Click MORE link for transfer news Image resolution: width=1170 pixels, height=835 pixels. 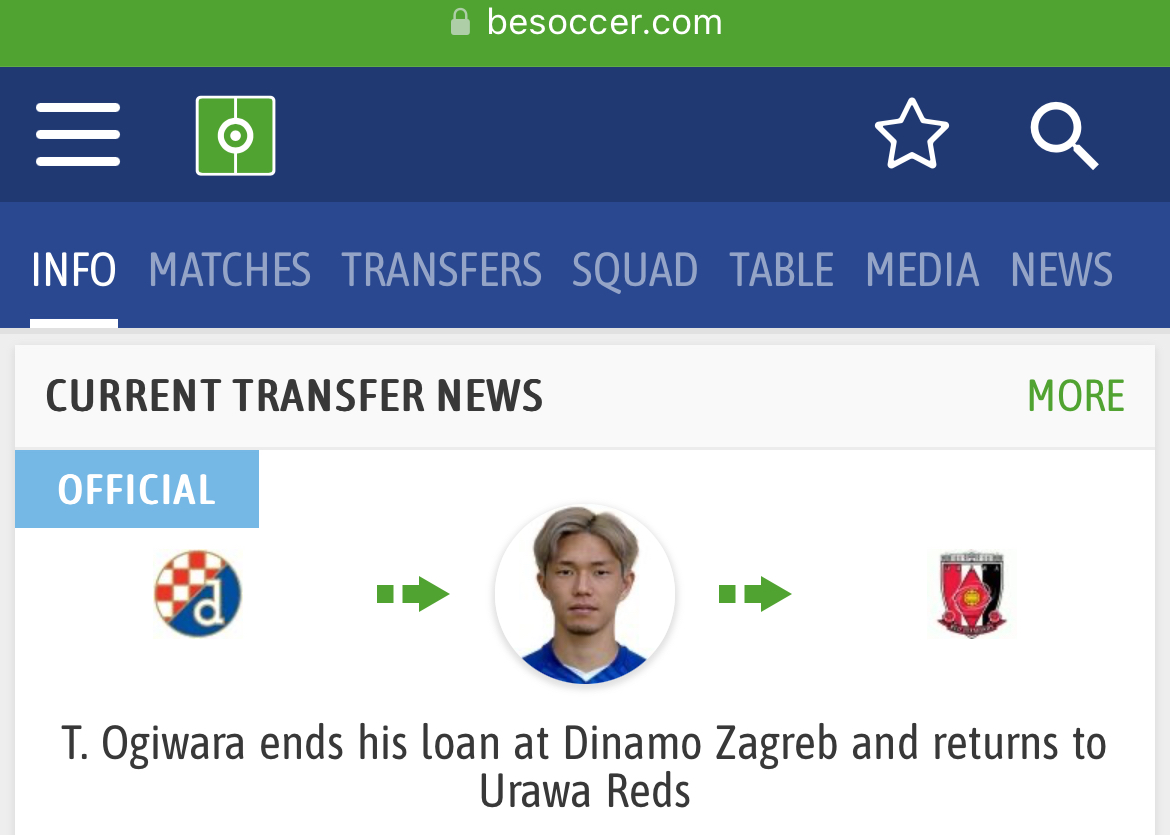tap(1076, 395)
